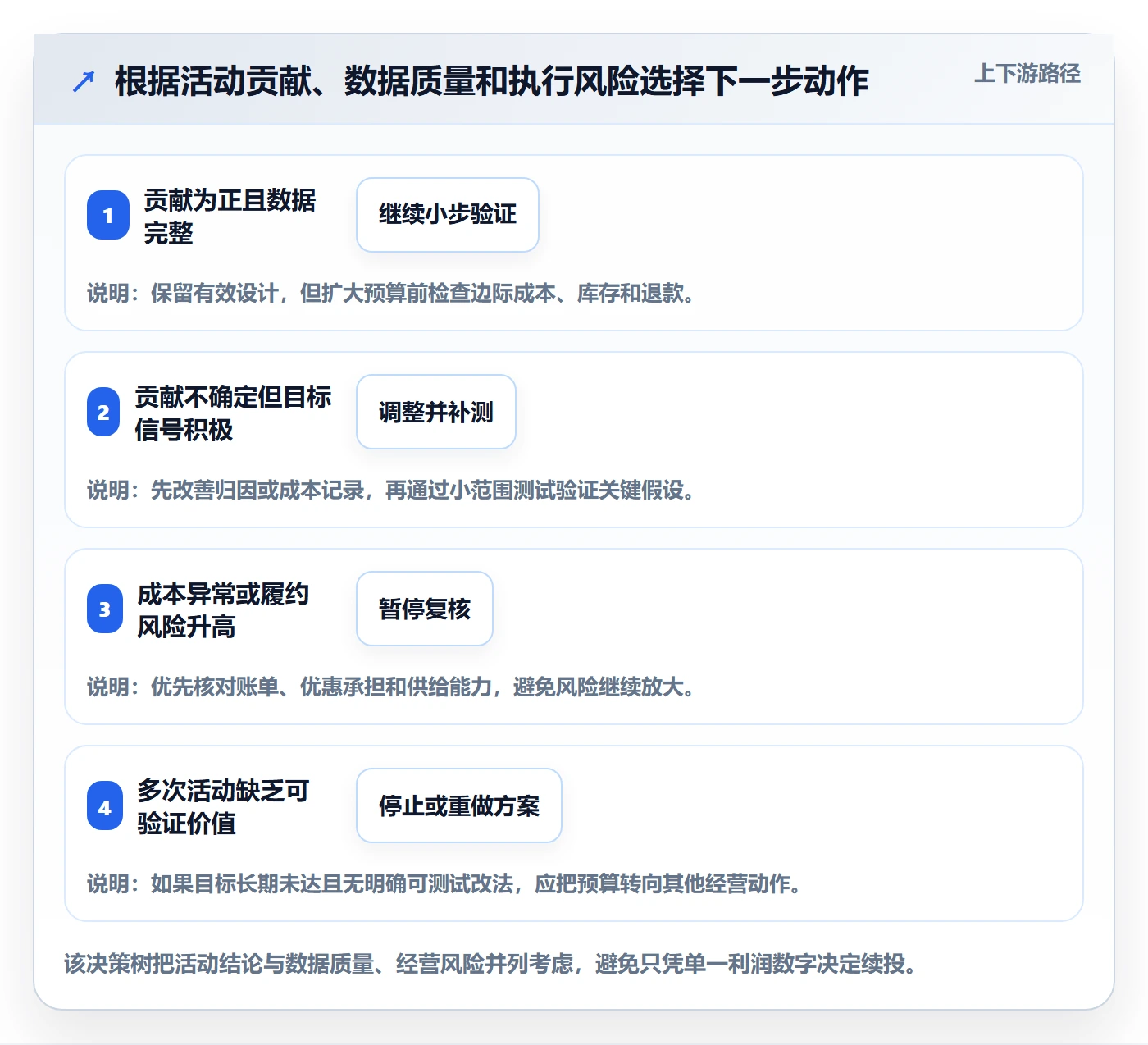Screen dimensions: 1148x1045
Task: Select condition text 多次活动缺乏可验证价值
Action: pos(223,806)
